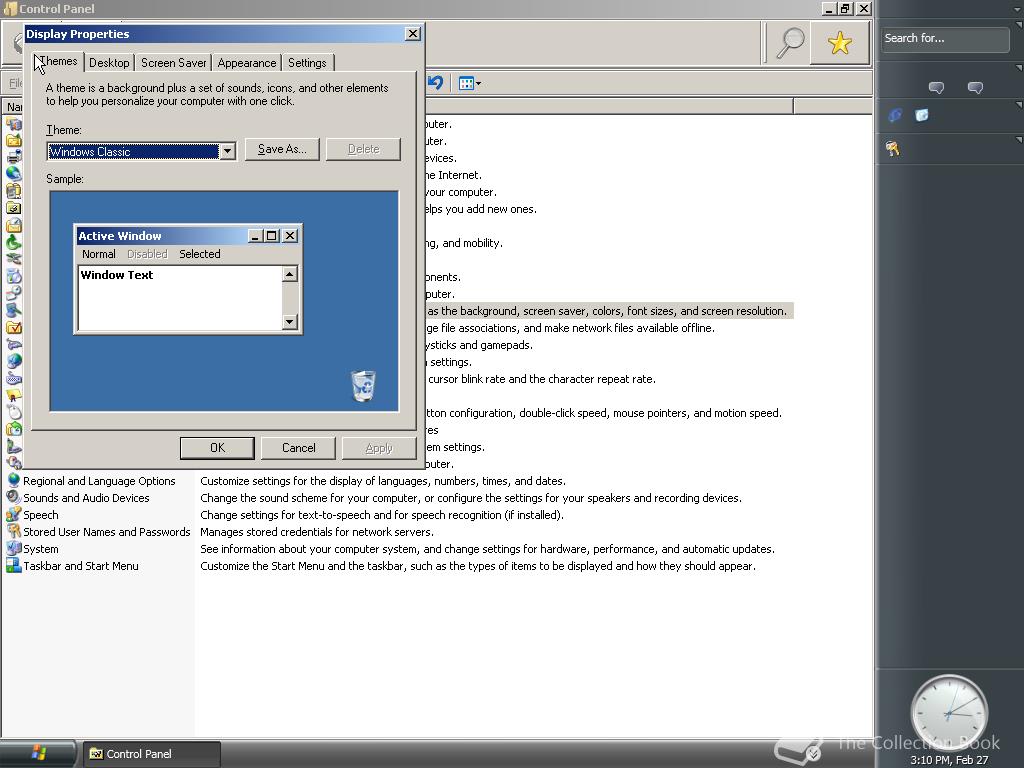Click the Name column header
Image resolution: width=1024 pixels, height=768 pixels.
pyautogui.click(x=14, y=106)
